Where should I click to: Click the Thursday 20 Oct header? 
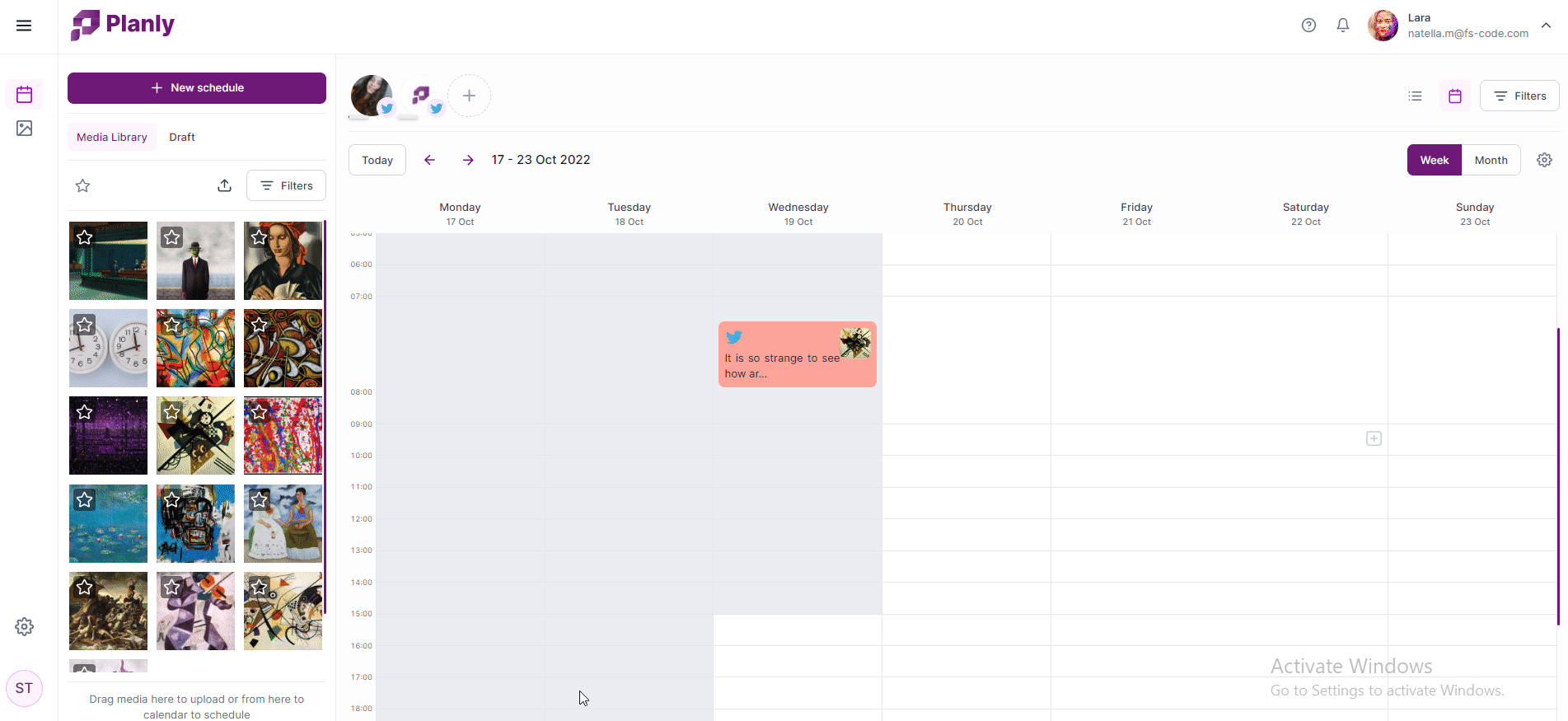coord(967,213)
